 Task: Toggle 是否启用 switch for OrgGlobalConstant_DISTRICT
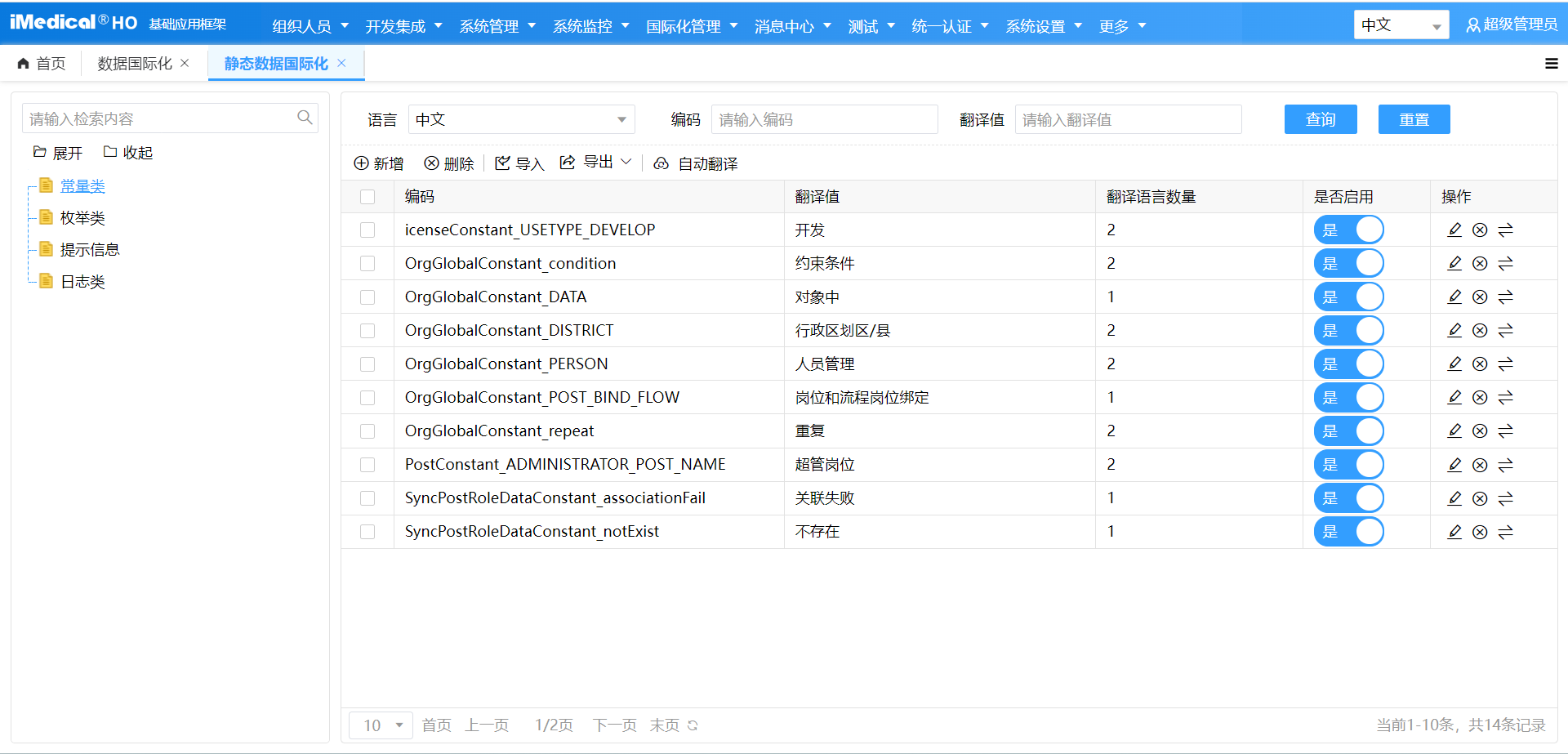pos(1349,330)
